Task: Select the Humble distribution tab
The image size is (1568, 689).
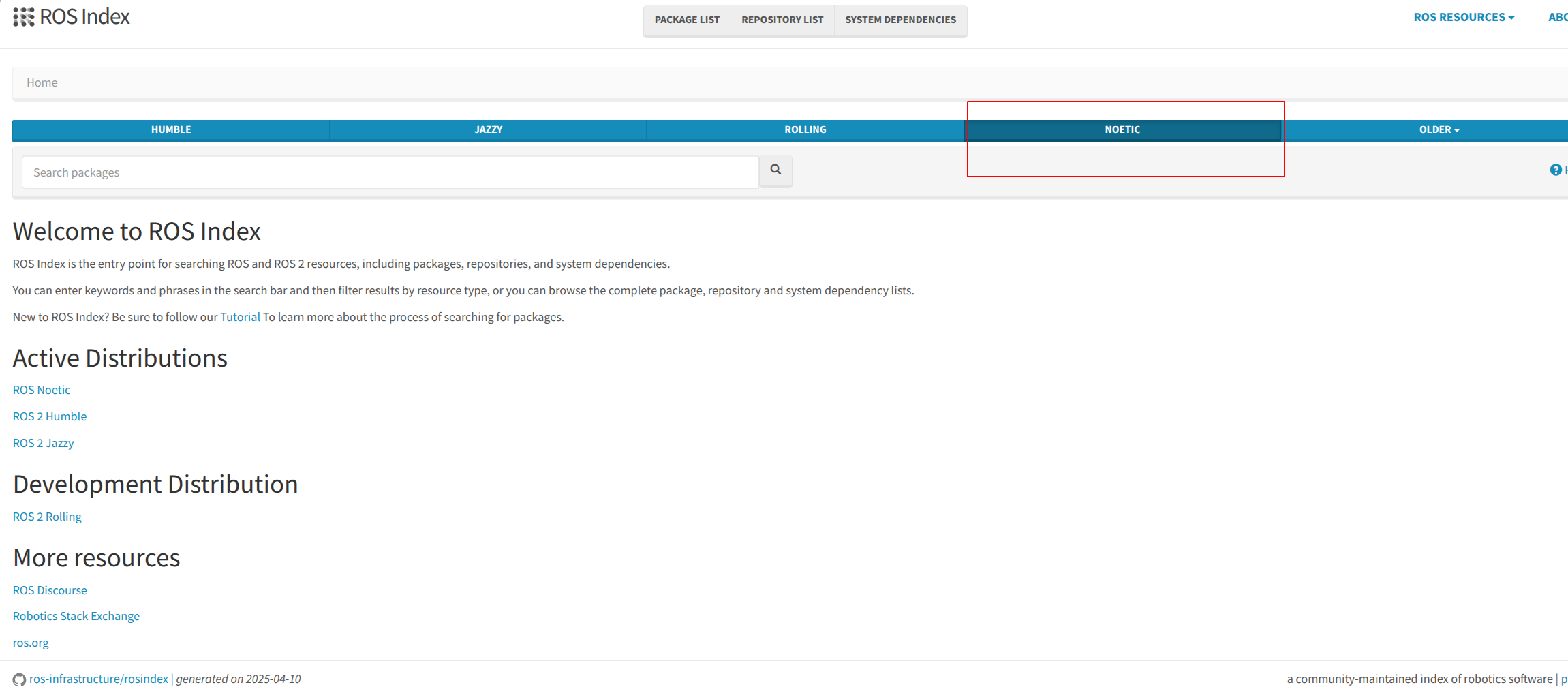Action: click(x=171, y=129)
